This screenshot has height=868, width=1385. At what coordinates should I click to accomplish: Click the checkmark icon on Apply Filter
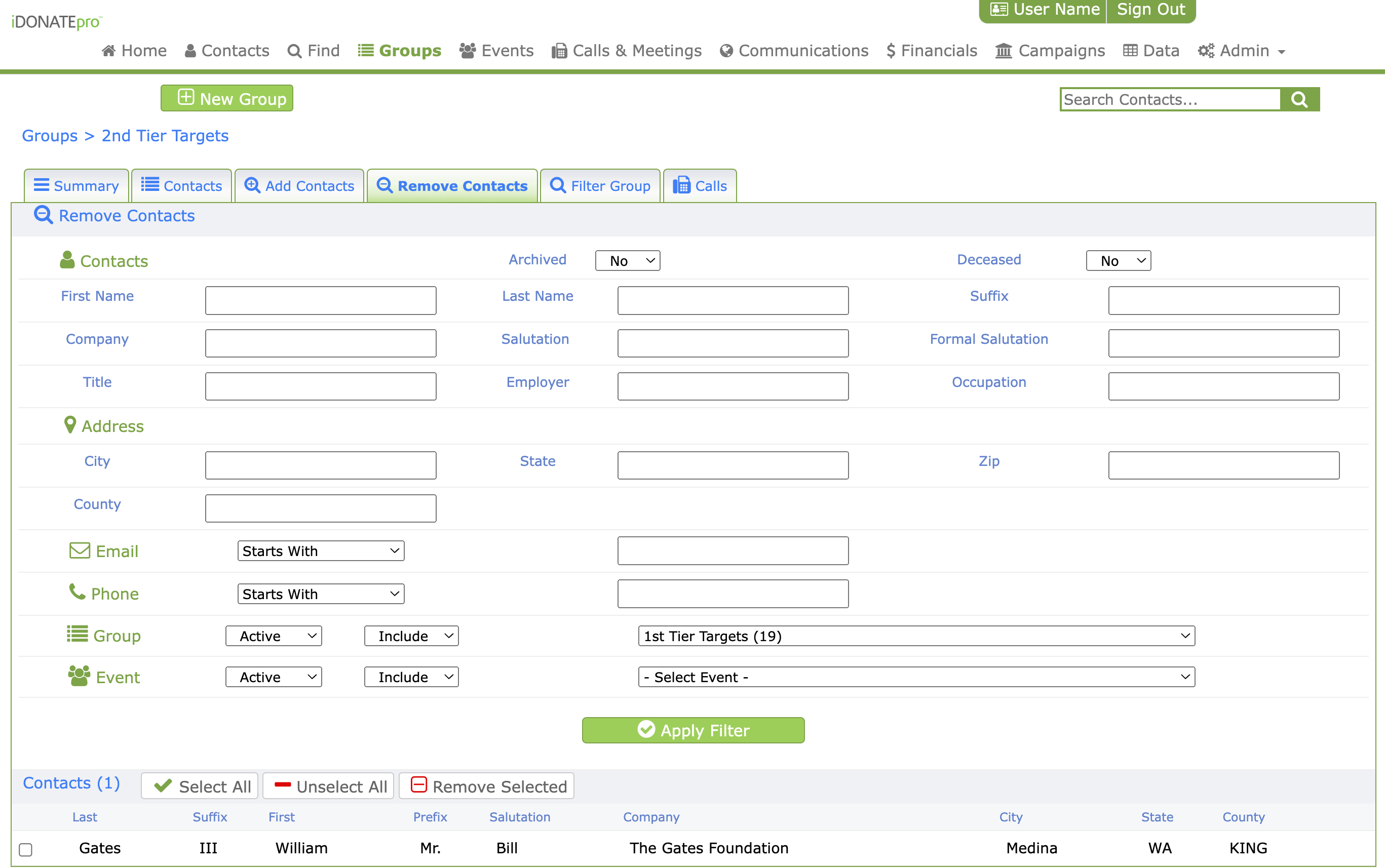point(646,729)
